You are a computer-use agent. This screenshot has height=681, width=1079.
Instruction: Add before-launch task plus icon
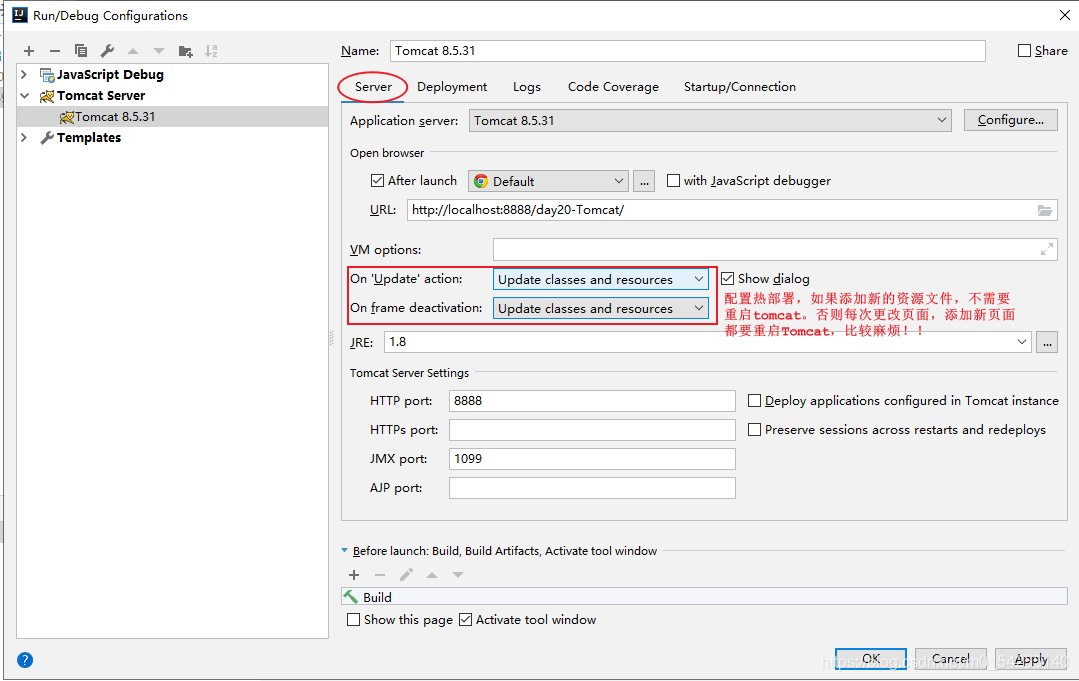point(354,575)
